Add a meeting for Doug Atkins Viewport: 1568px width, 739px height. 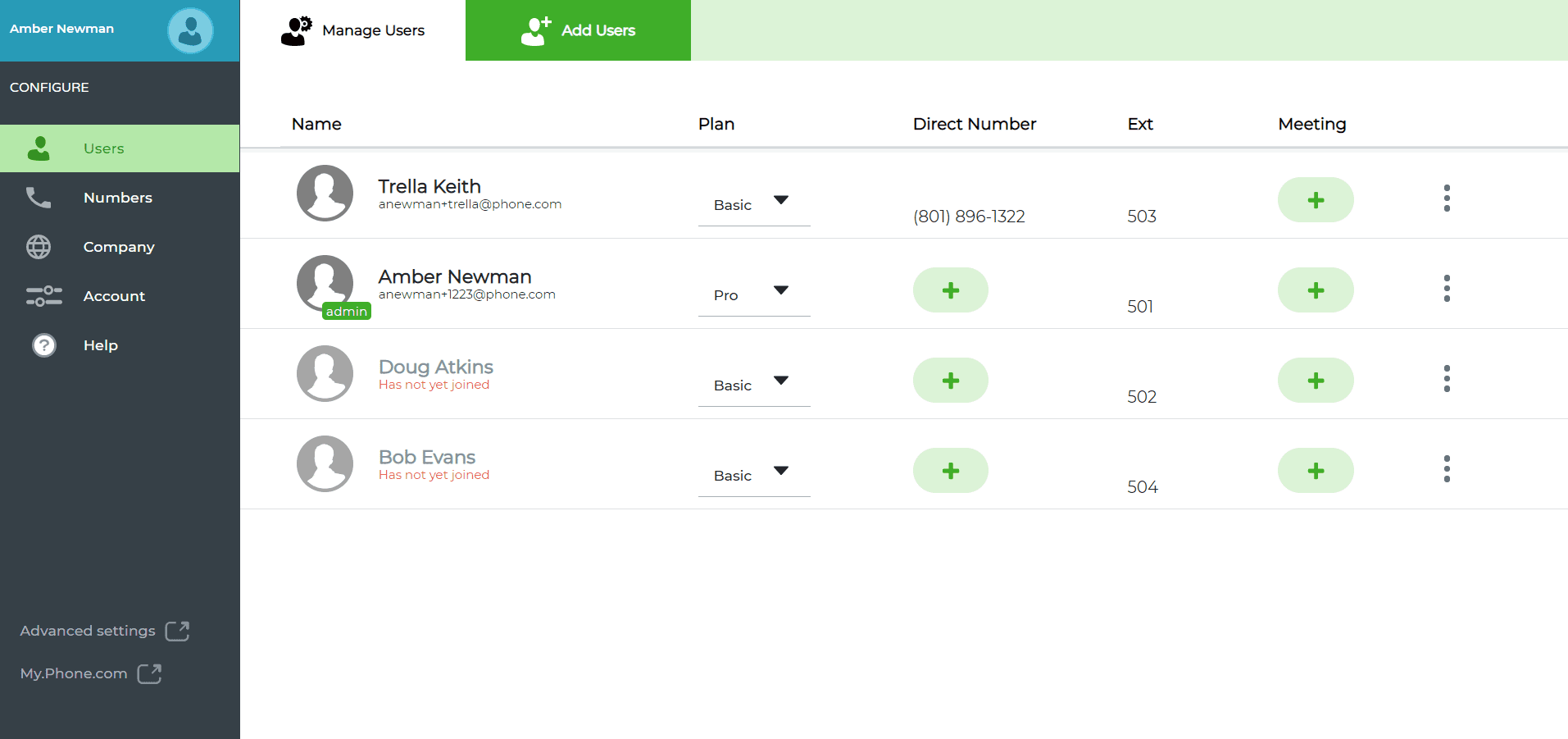coord(1316,381)
